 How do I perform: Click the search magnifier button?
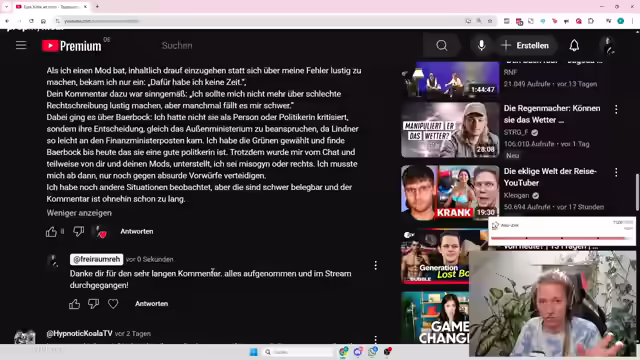441,45
